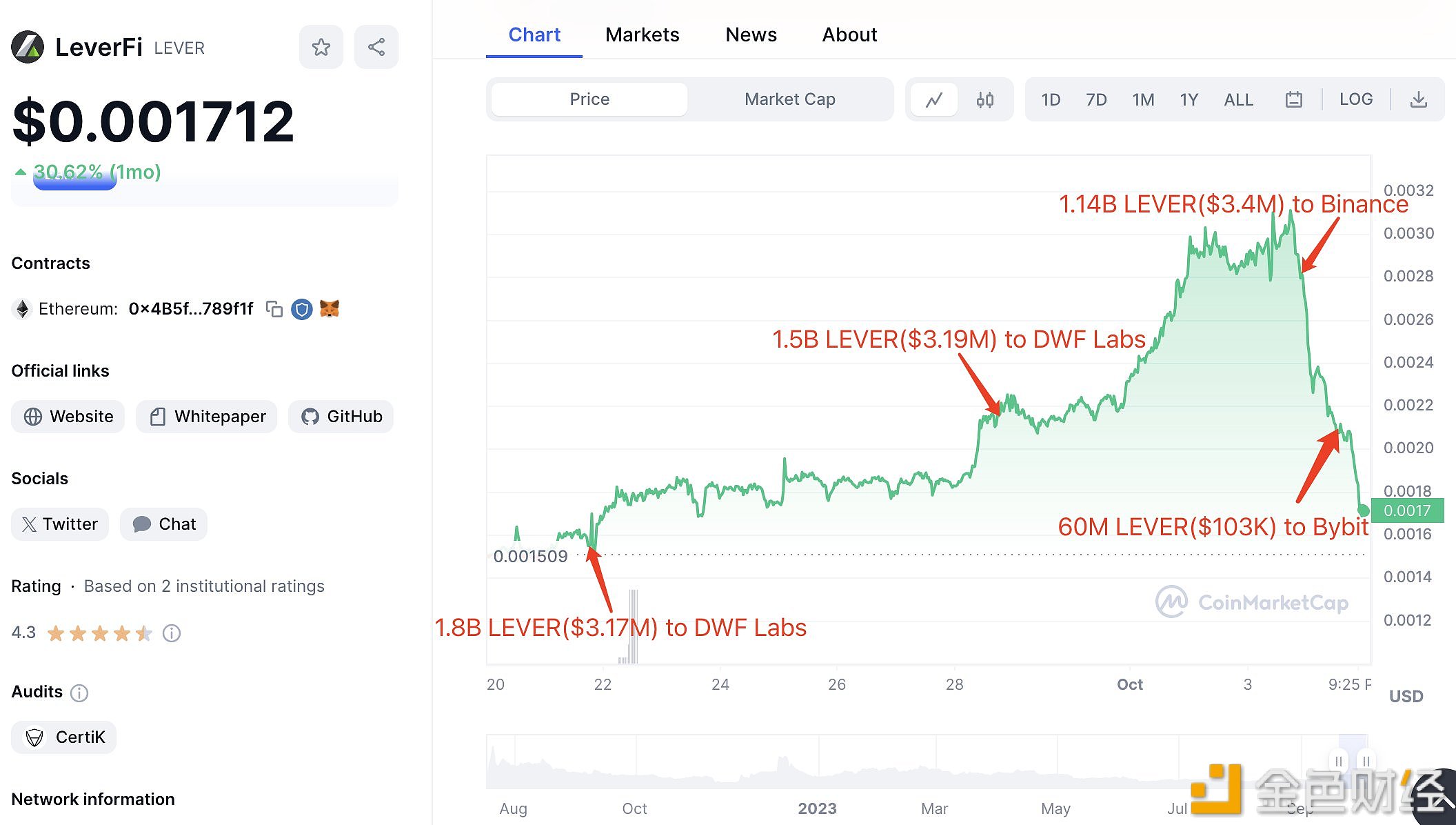Click the 30.62% (1mo) price change
Screen dimensions: 1456x825
pyautogui.click(x=88, y=172)
